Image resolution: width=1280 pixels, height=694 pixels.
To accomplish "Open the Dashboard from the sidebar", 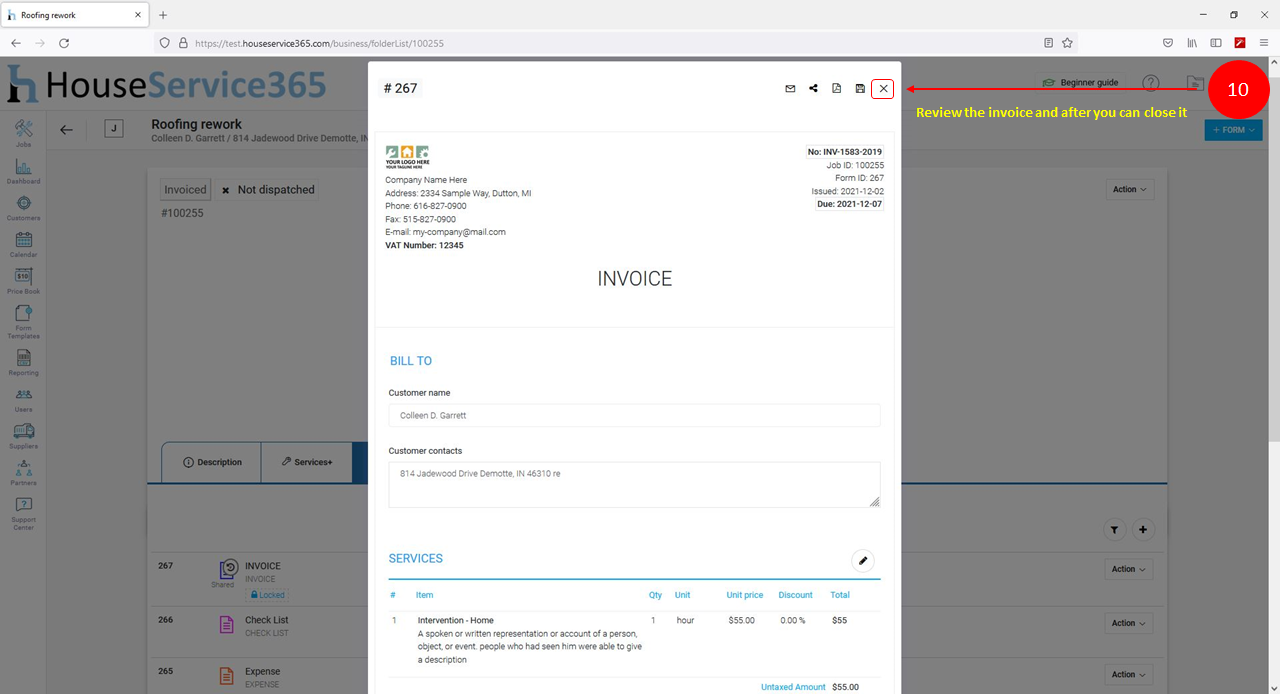I will [x=24, y=171].
